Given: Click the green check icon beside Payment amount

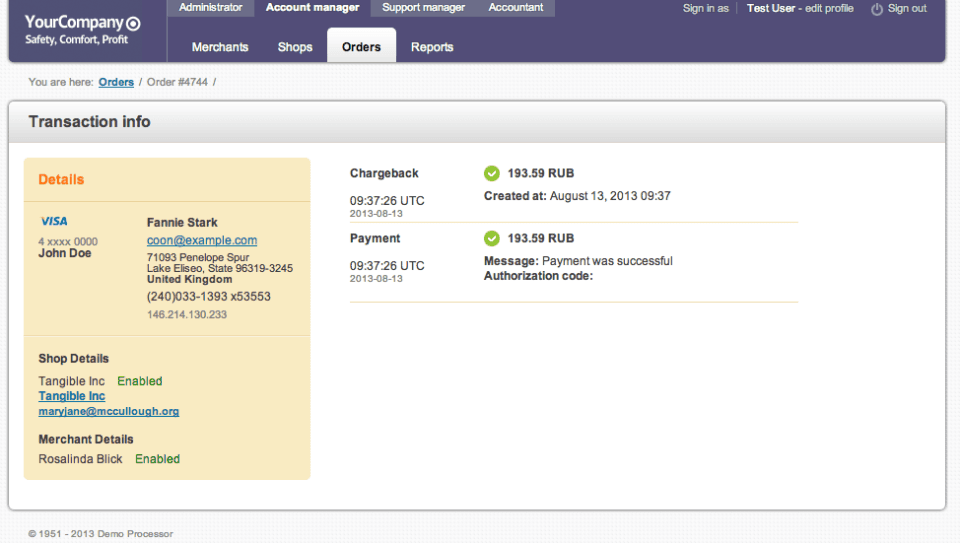Looking at the screenshot, I should (x=491, y=238).
